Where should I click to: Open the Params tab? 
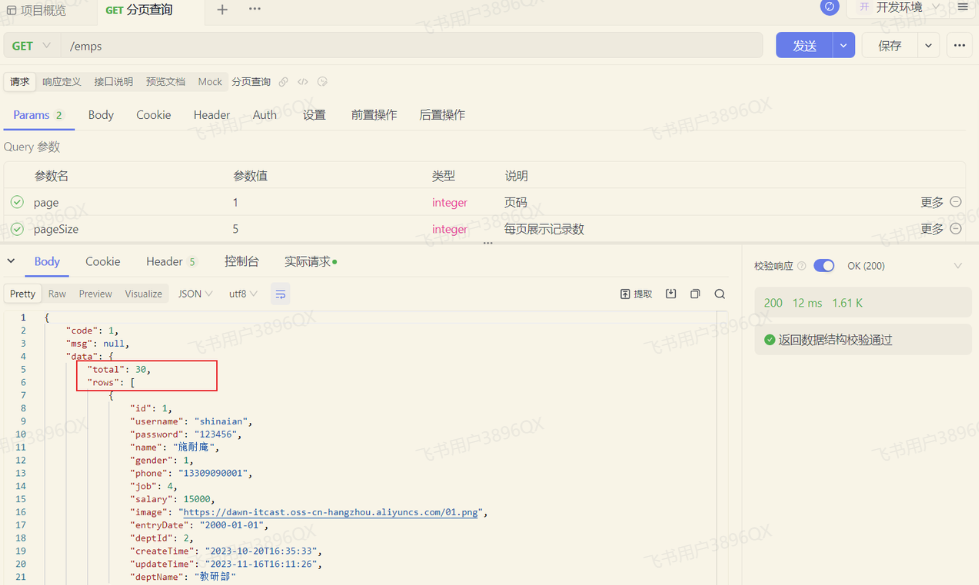(x=37, y=115)
